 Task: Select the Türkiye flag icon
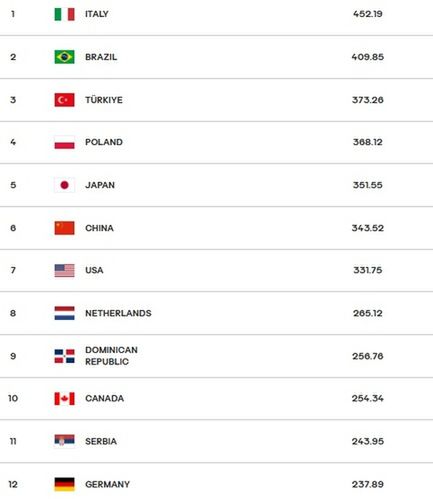[x=64, y=100]
